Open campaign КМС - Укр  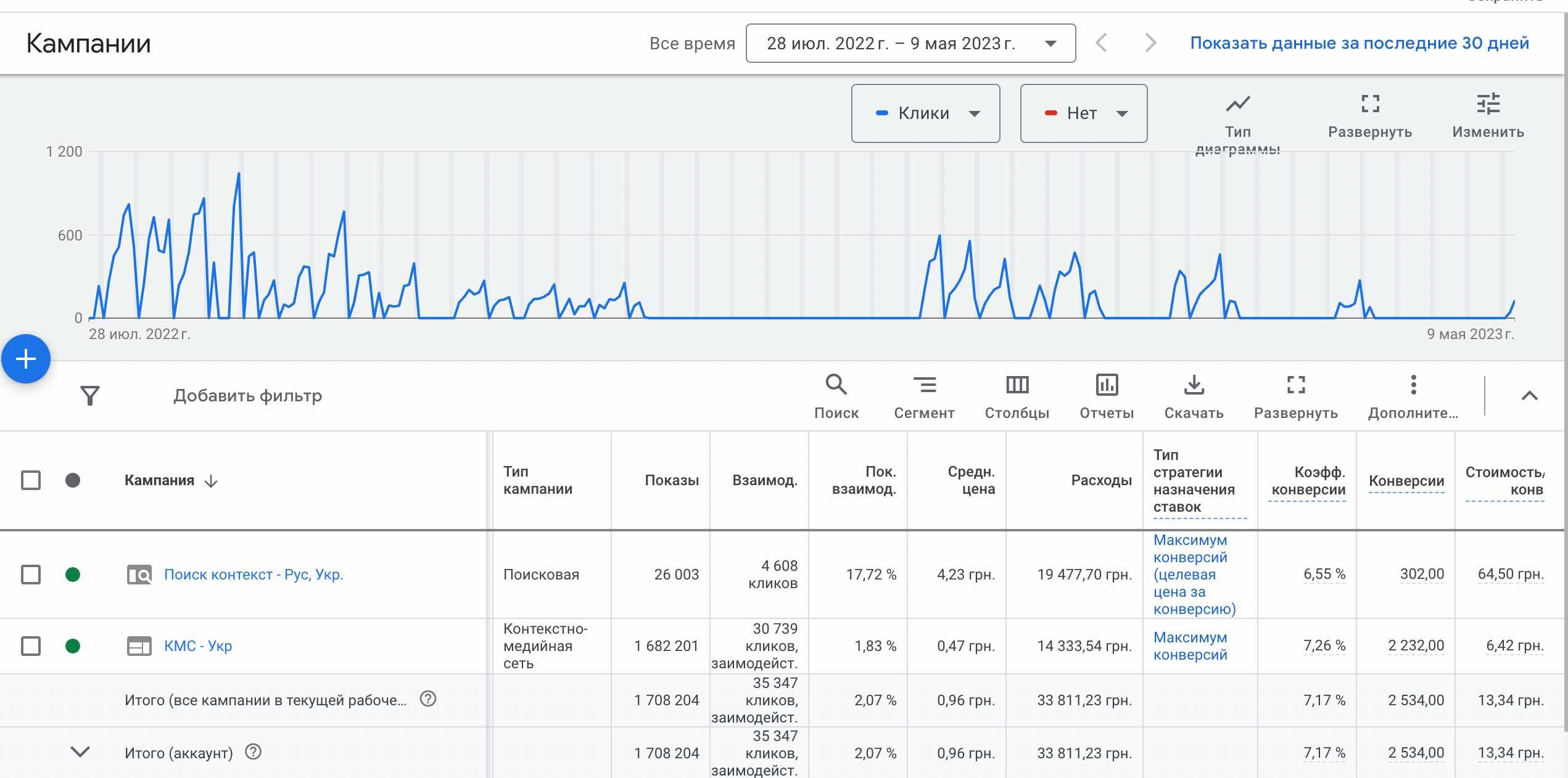coord(198,646)
